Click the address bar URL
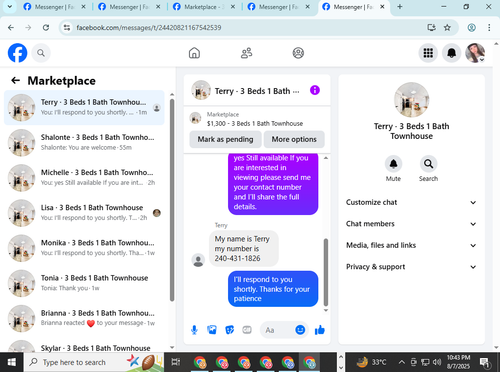 (149, 28)
